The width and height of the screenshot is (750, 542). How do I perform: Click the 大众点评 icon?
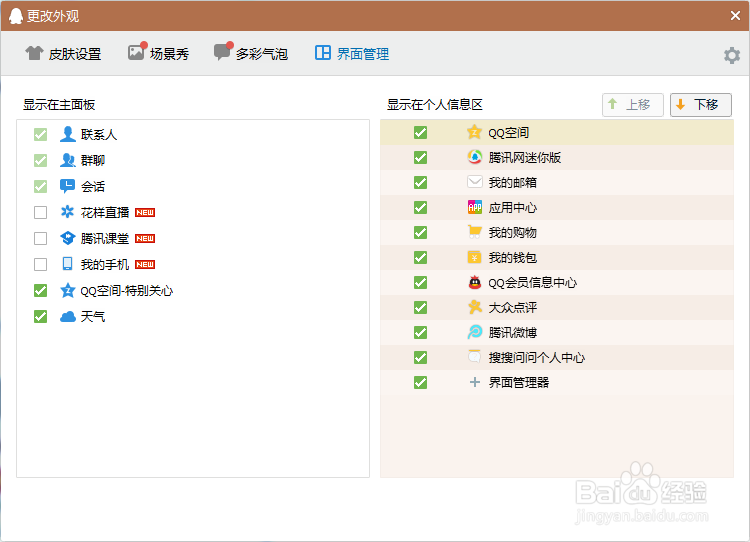pos(474,307)
